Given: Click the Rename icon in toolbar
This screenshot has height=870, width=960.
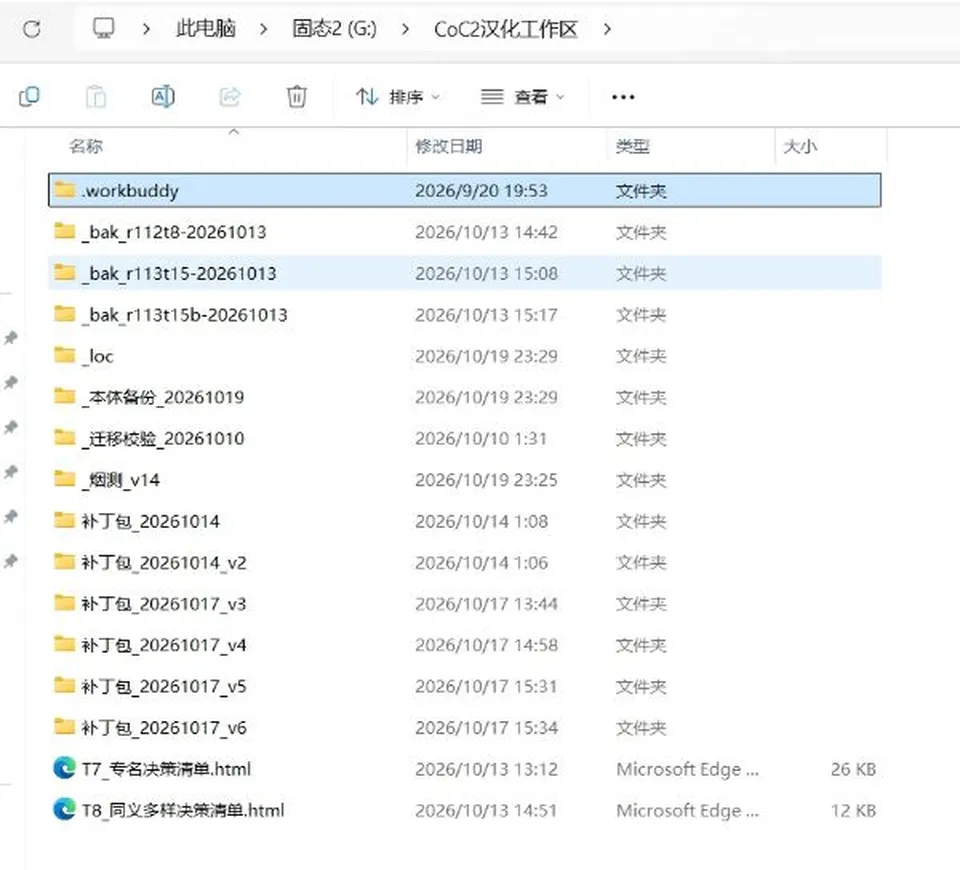Looking at the screenshot, I should [x=163, y=97].
